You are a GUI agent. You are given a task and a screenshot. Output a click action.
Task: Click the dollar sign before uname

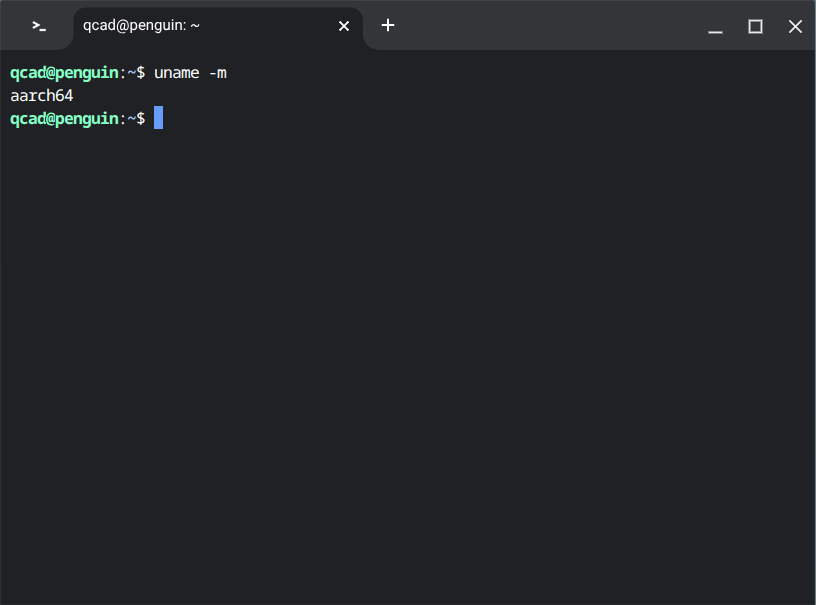(x=141, y=73)
